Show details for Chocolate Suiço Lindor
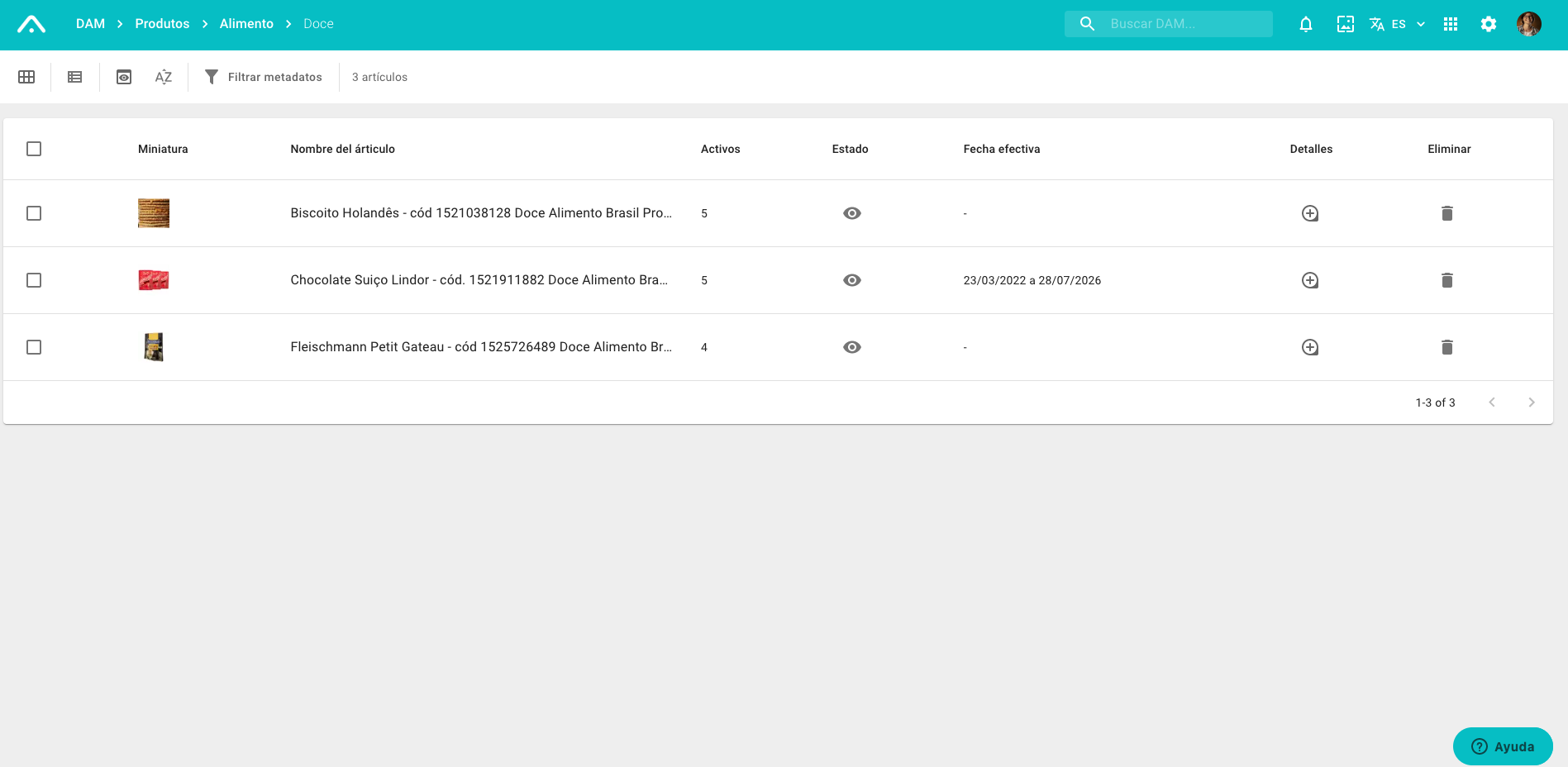The height and width of the screenshot is (767, 1568). (x=1310, y=280)
